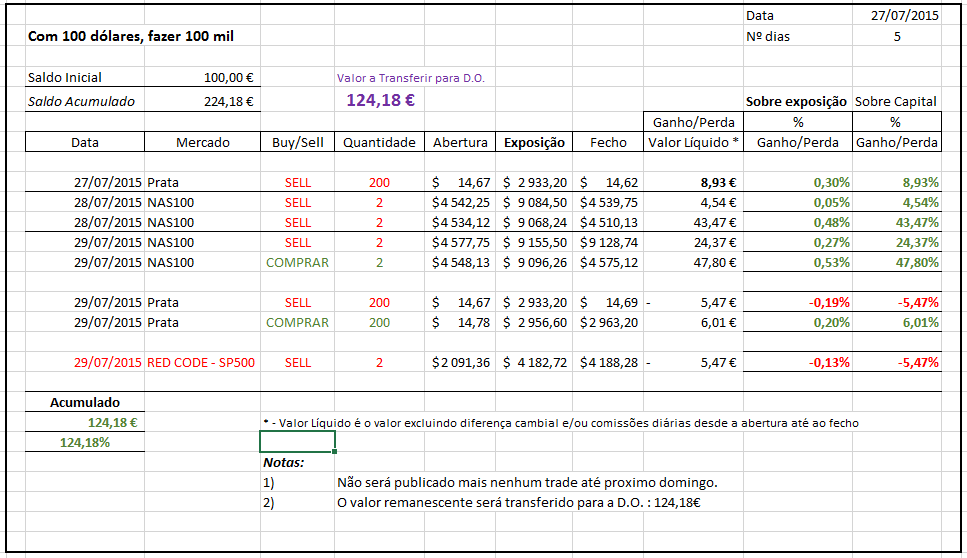The width and height of the screenshot is (967, 558).
Task: Click the Saldo Acumulado value 224,18 €
Action: (x=228, y=100)
